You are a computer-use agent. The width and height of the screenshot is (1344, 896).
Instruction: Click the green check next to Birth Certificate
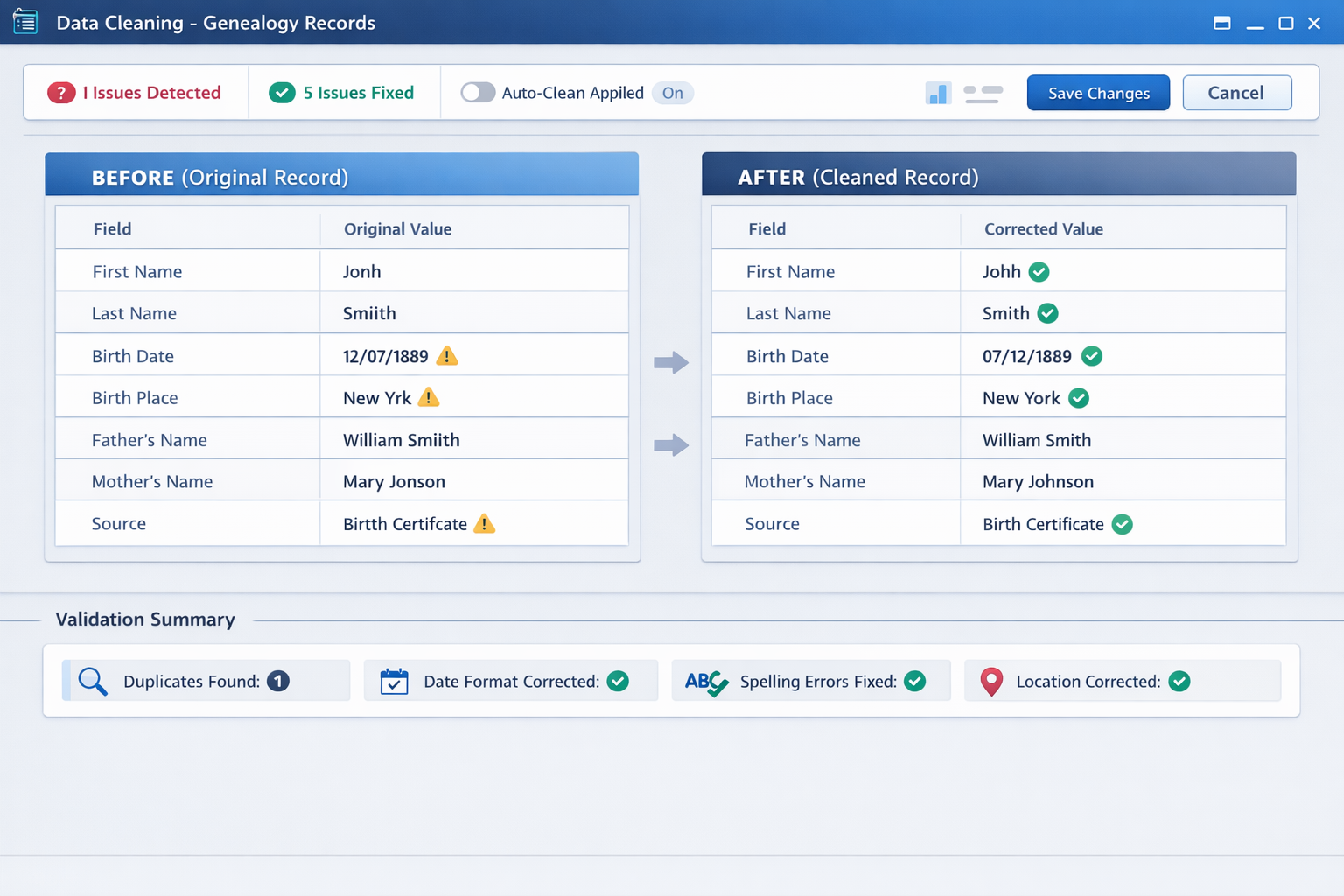click(x=1123, y=524)
